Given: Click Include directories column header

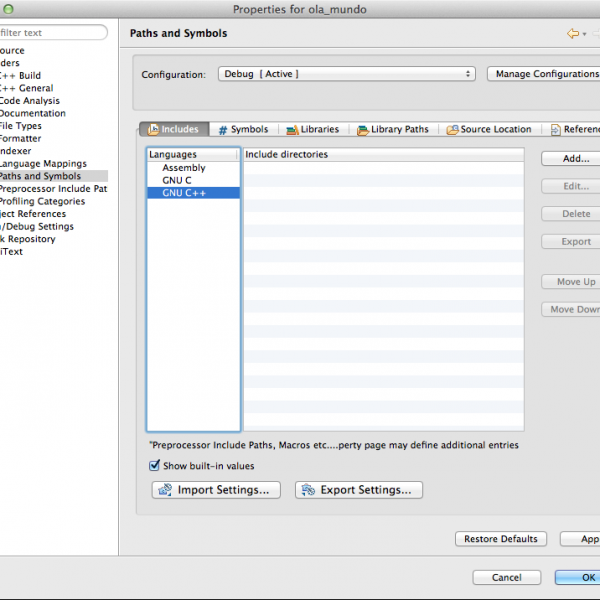Looking at the screenshot, I should (384, 154).
